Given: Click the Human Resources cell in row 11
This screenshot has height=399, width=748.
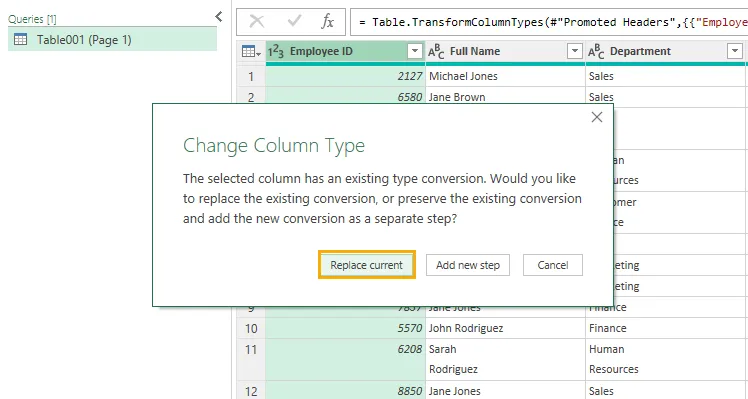Looking at the screenshot, I should tap(666, 359).
